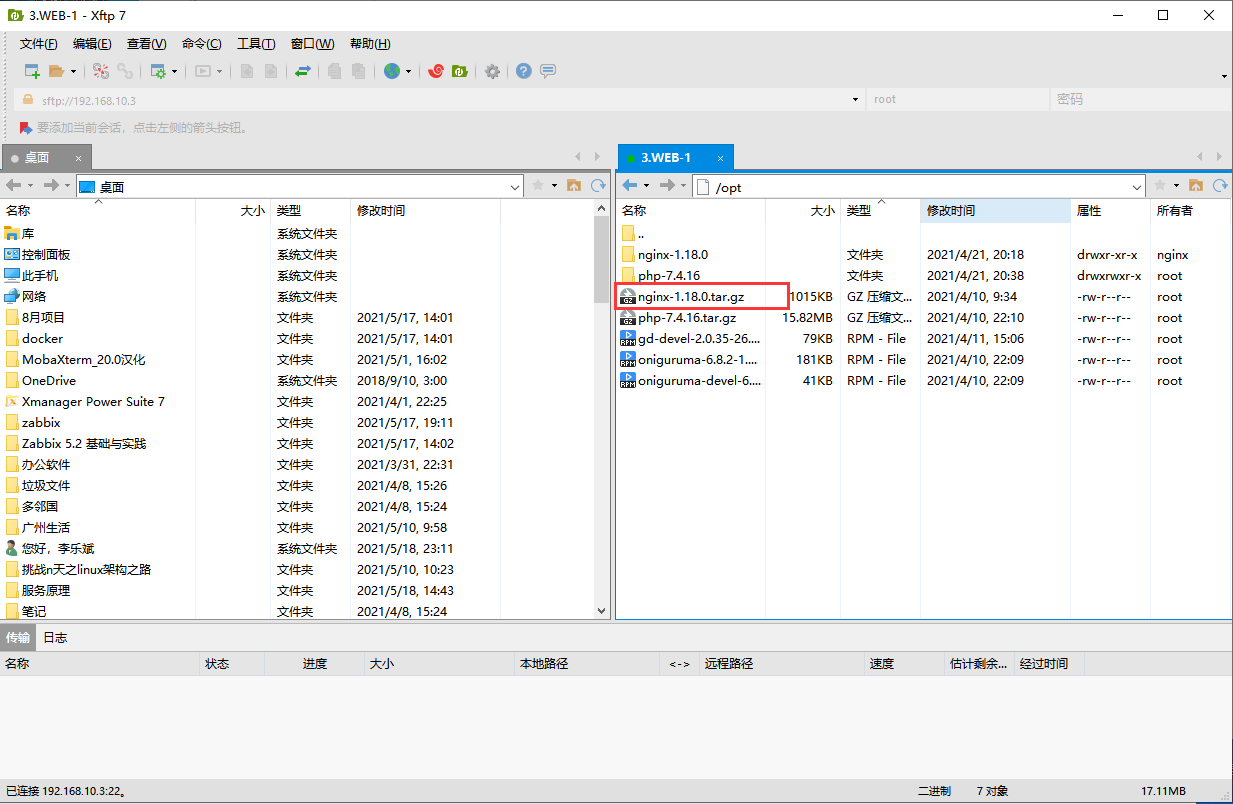The width and height of the screenshot is (1233, 804).
Task: Refresh the local desktop pane
Action: pos(598,186)
